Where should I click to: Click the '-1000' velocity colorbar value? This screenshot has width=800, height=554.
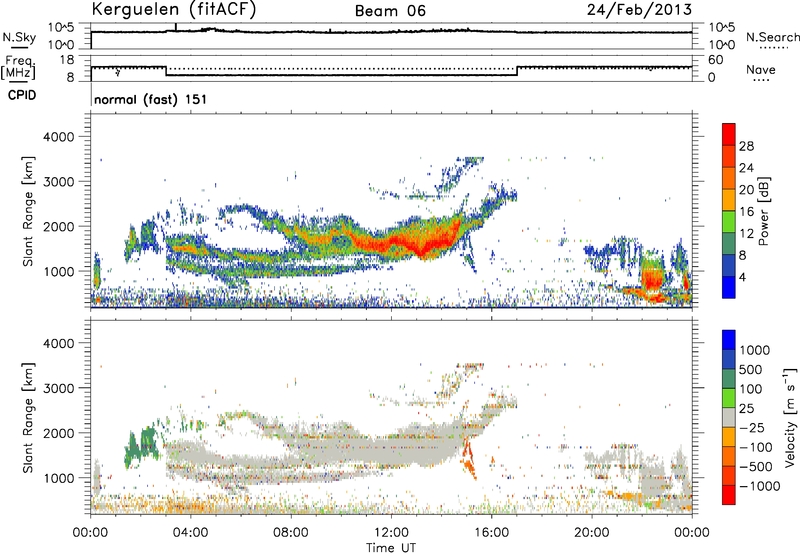(x=760, y=486)
